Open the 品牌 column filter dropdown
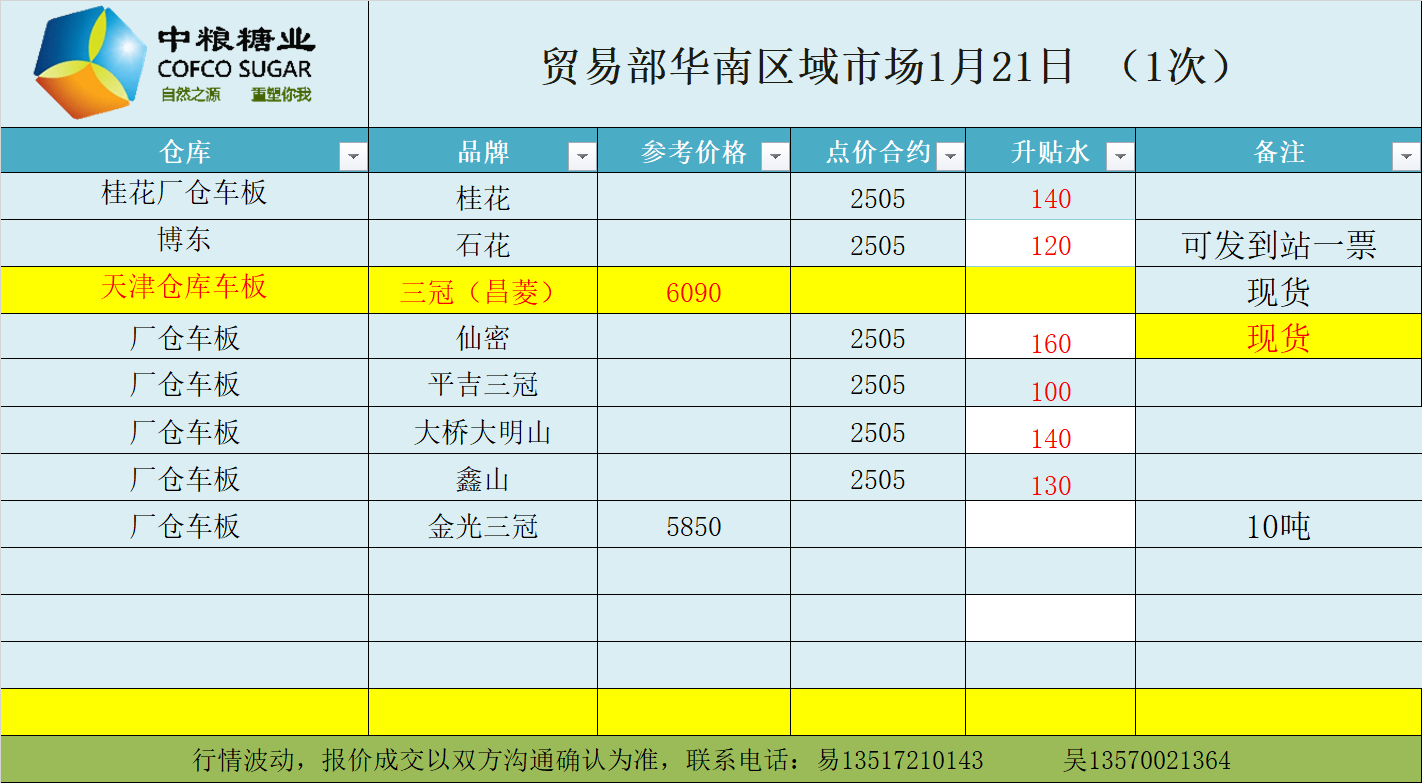The height and width of the screenshot is (783, 1422). pyautogui.click(x=582, y=156)
